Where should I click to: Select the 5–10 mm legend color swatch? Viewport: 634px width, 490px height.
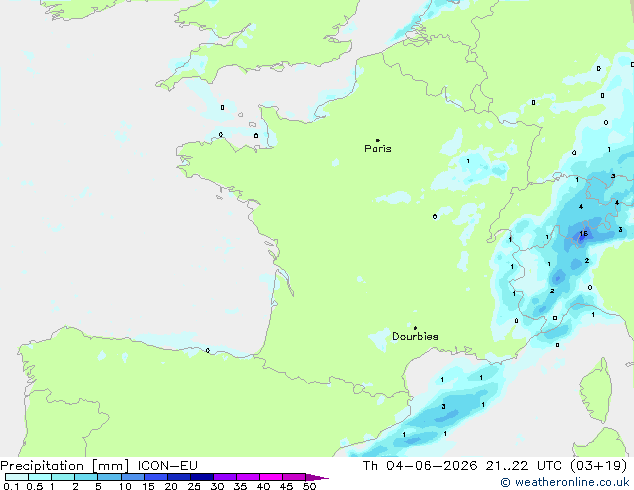(109, 477)
